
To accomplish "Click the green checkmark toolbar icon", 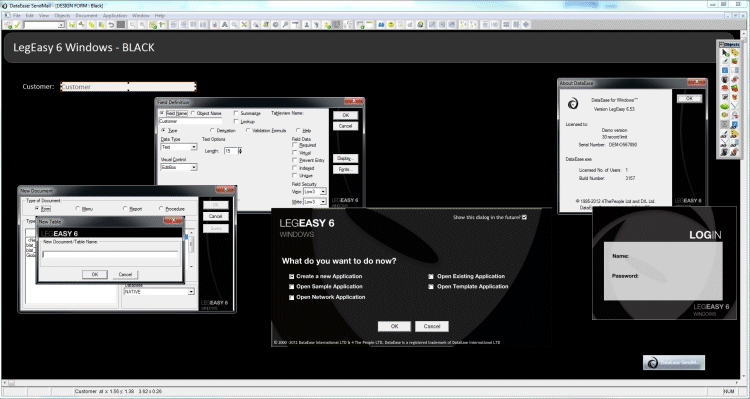I will 17,24.
